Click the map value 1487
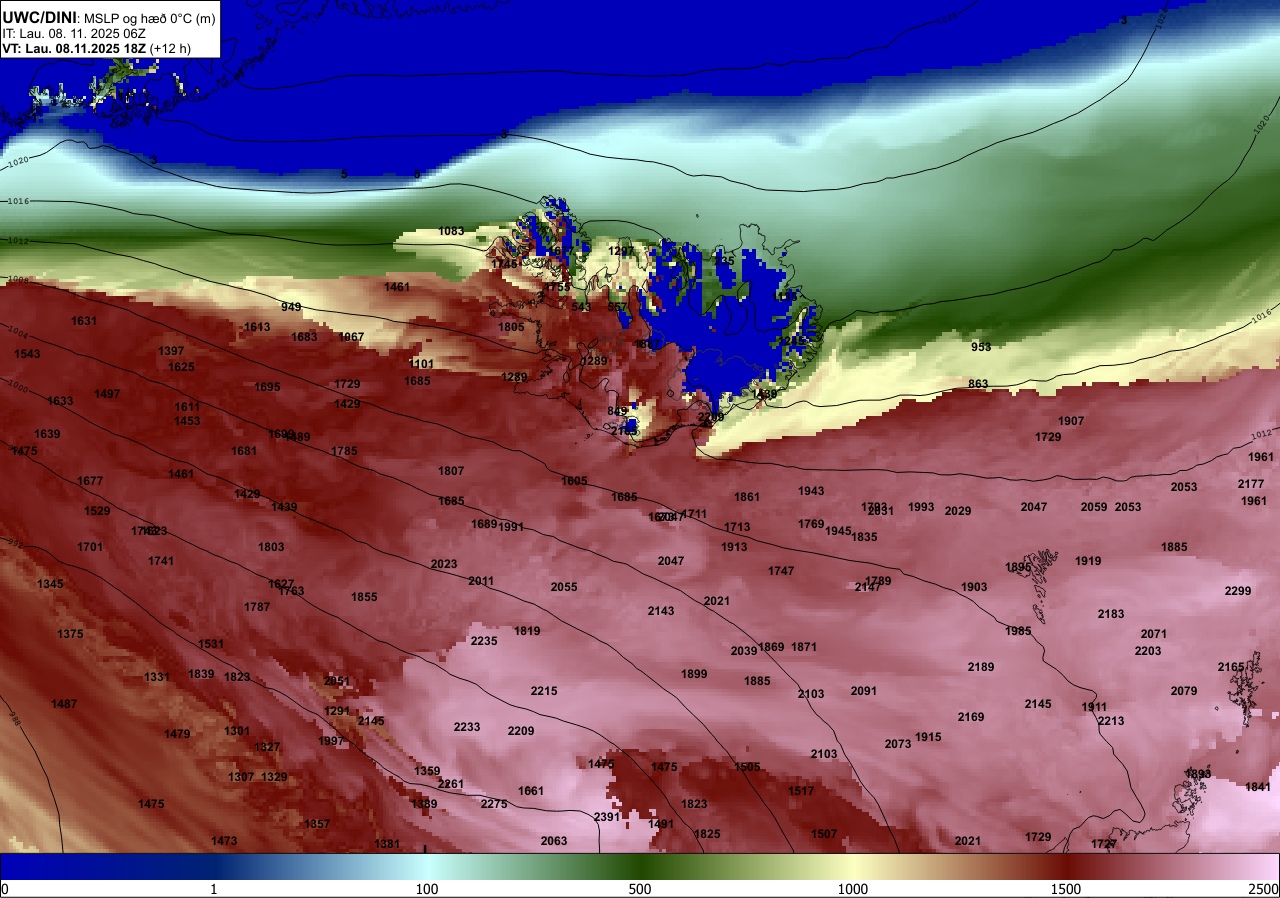The width and height of the screenshot is (1280, 898). pyautogui.click(x=64, y=704)
